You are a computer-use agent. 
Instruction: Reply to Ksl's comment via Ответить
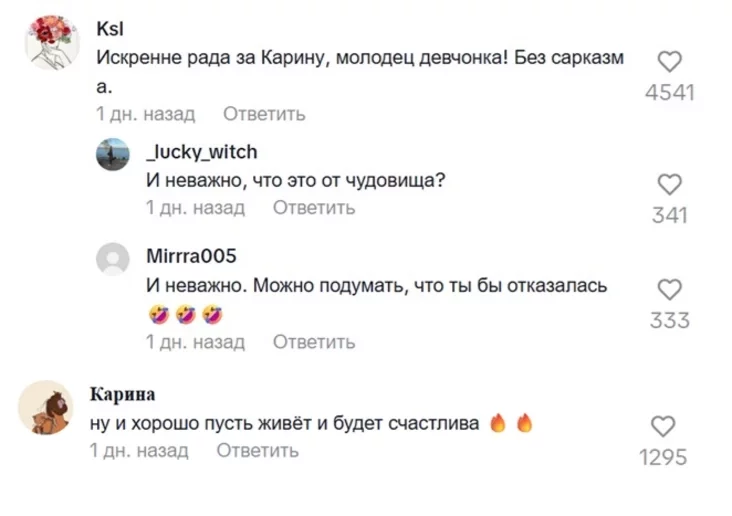[264, 114]
